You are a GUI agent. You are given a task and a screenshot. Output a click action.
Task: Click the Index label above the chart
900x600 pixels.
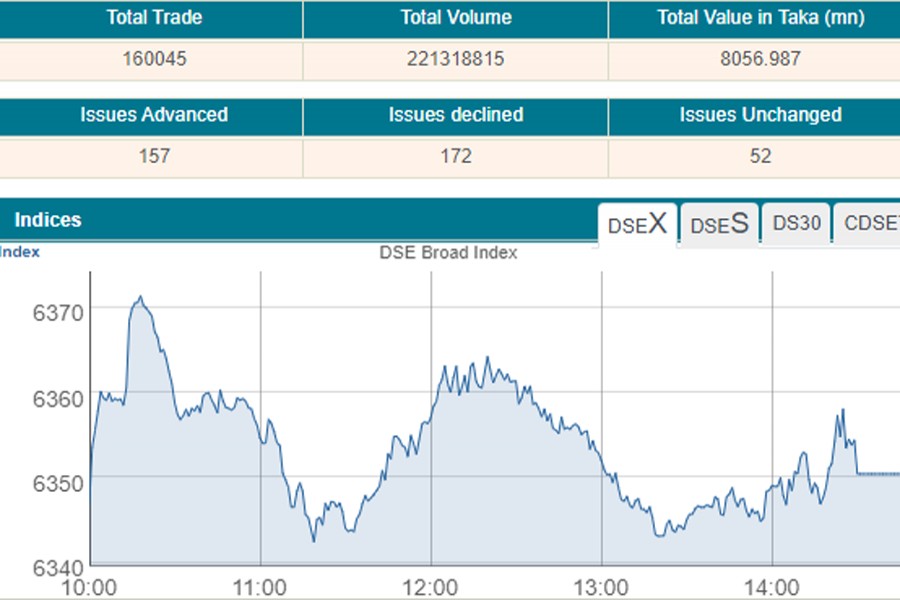[20, 252]
